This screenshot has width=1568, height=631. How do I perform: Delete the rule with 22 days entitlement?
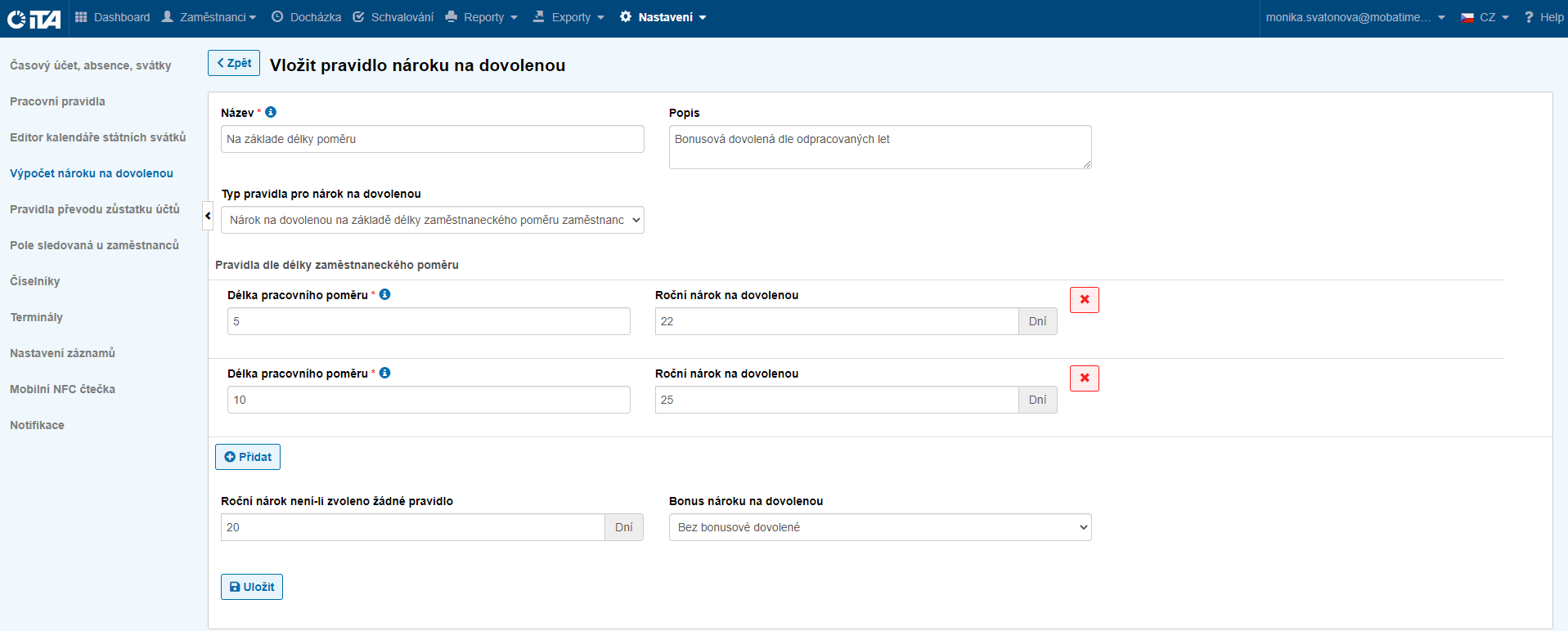(1084, 300)
